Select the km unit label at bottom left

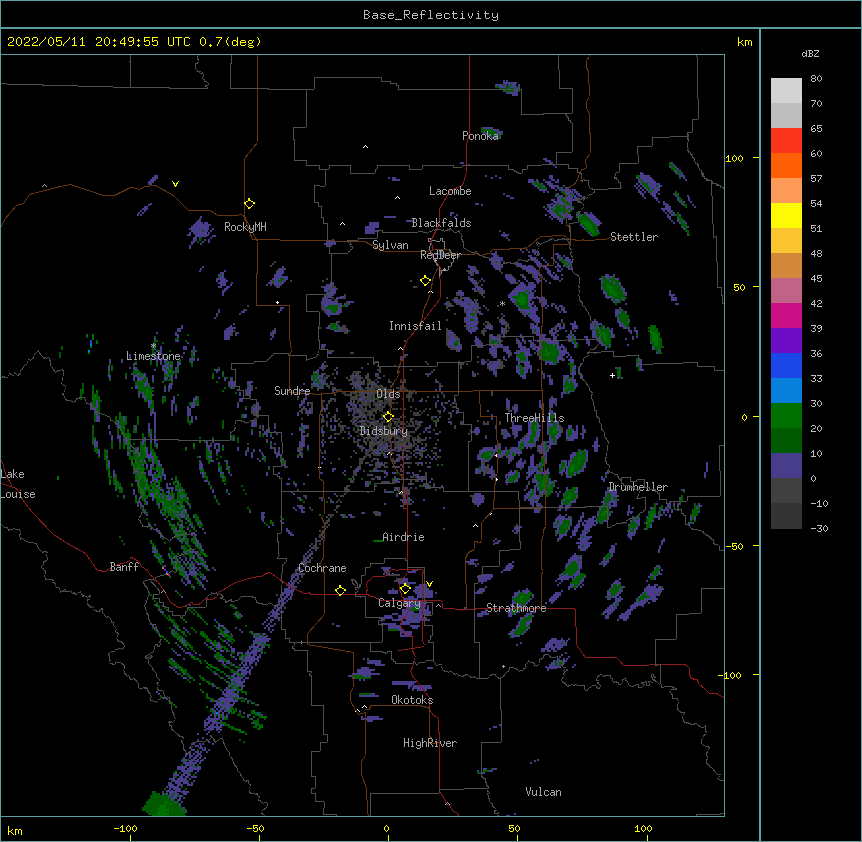15,830
